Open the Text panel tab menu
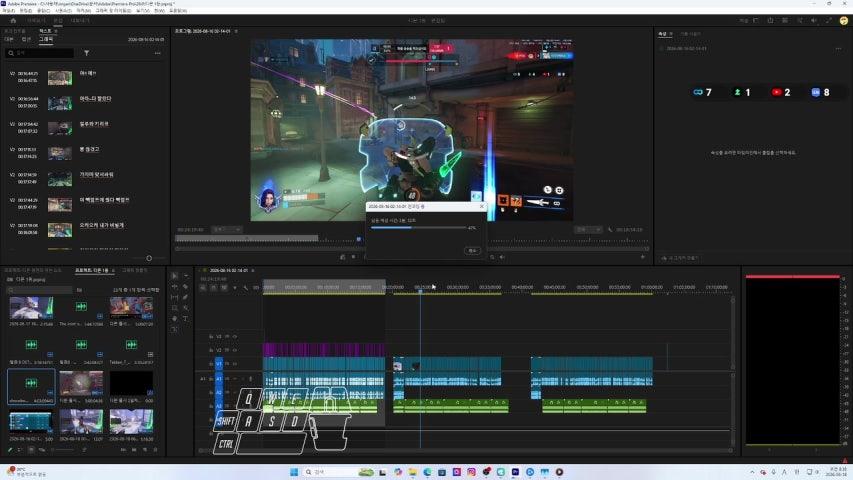This screenshot has width=853, height=480. pyautogui.click(x=55, y=31)
